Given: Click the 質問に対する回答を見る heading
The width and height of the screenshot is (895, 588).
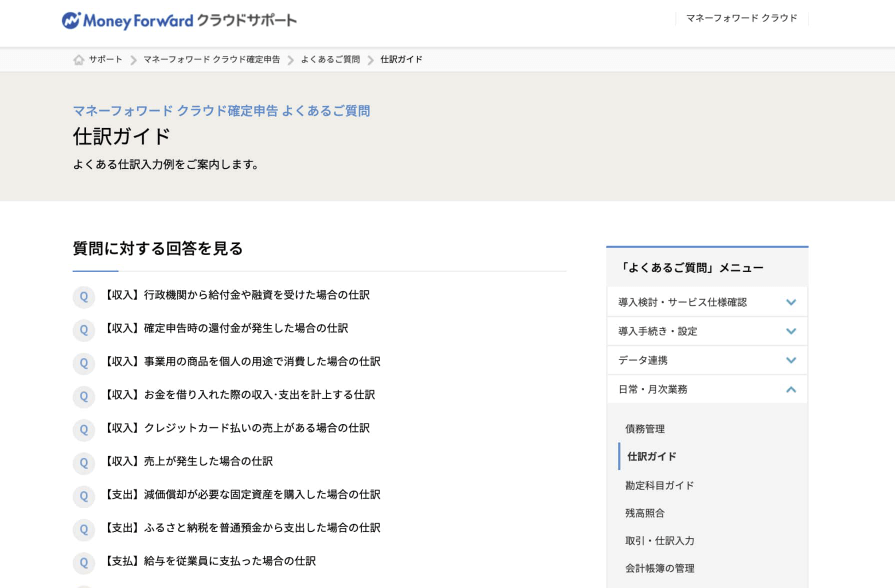Looking at the screenshot, I should (158, 248).
